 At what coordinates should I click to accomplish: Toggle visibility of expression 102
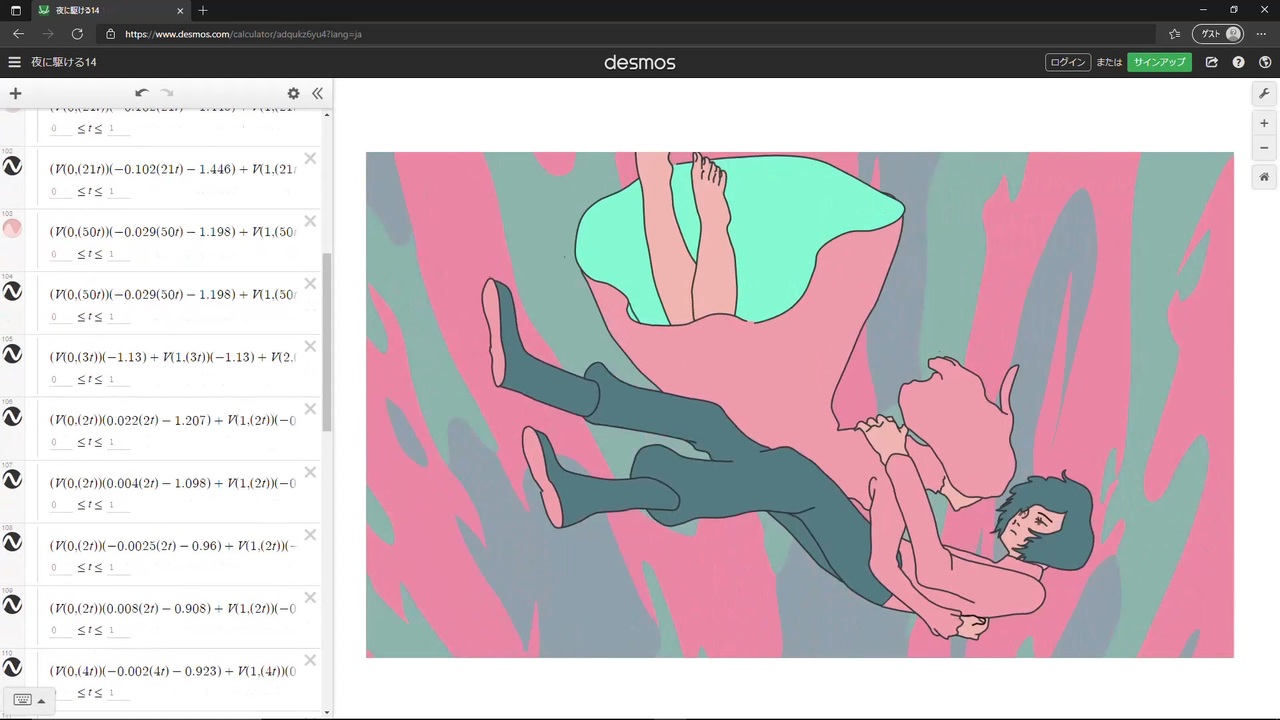tap(12, 166)
